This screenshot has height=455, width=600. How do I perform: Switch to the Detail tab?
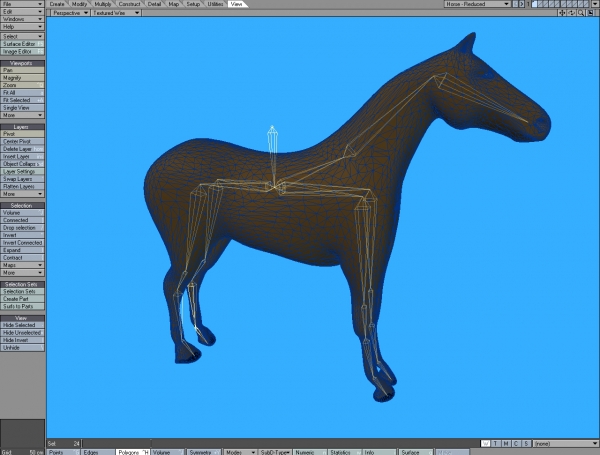tap(154, 4)
